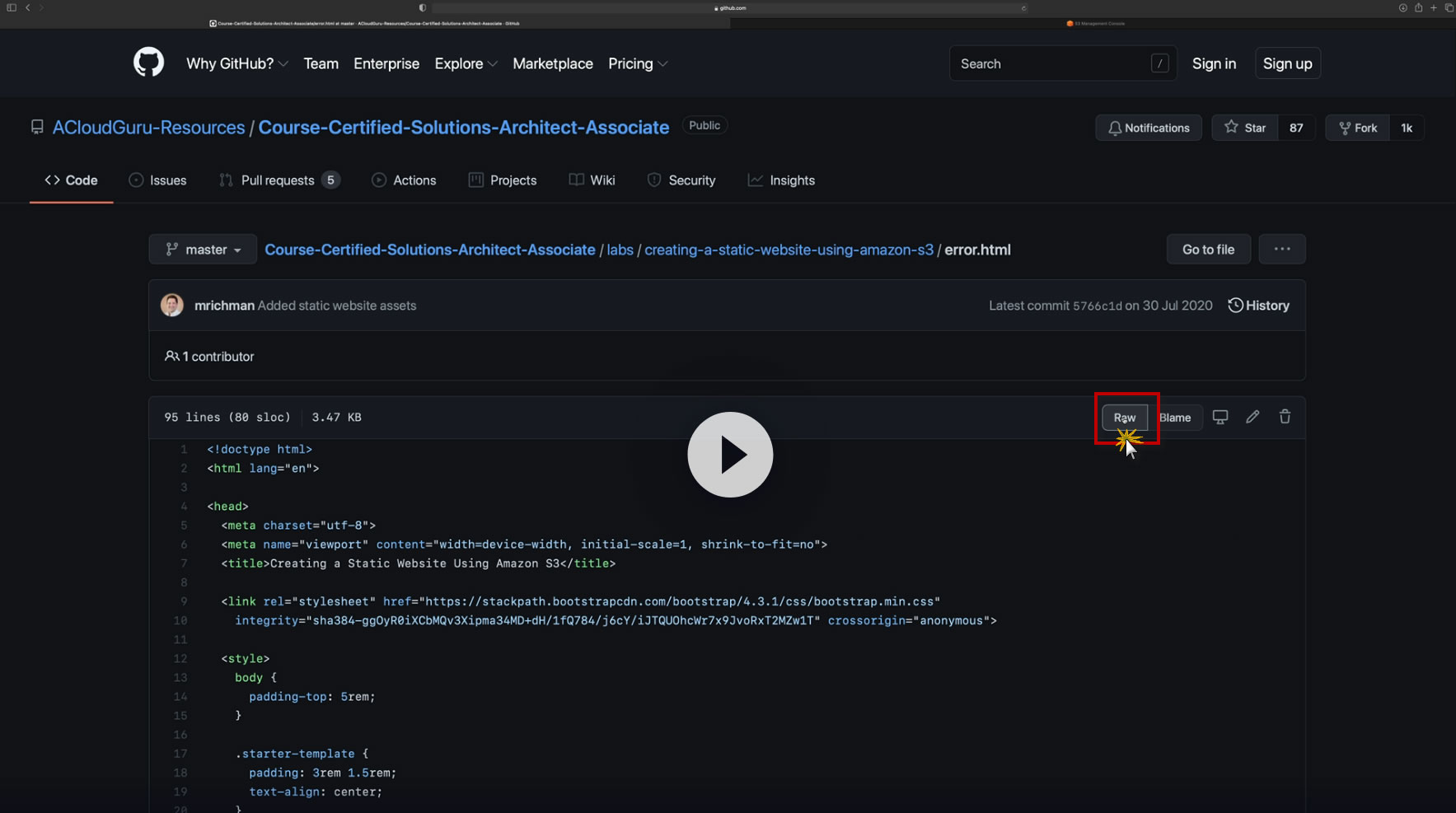Open the Pricing dropdown menu

pos(637,63)
